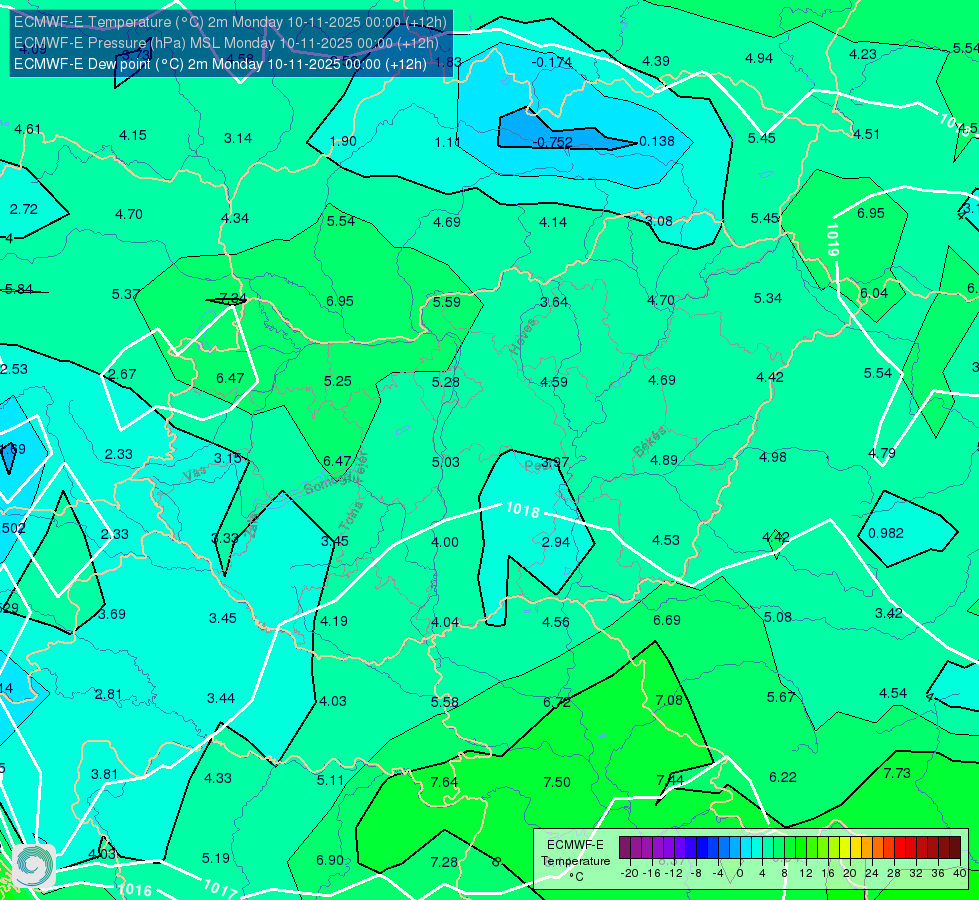Viewport: 979px width, 900px height.
Task: Click the 7.64 grid value
Action: [x=445, y=782]
